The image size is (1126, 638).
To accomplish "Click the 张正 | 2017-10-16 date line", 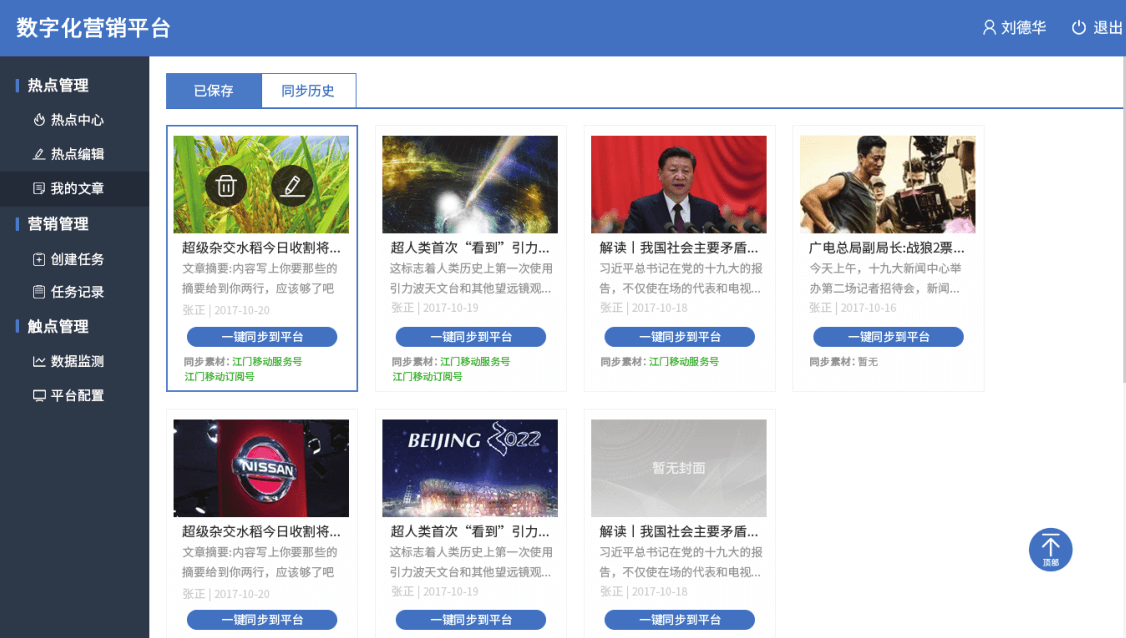I will point(853,308).
